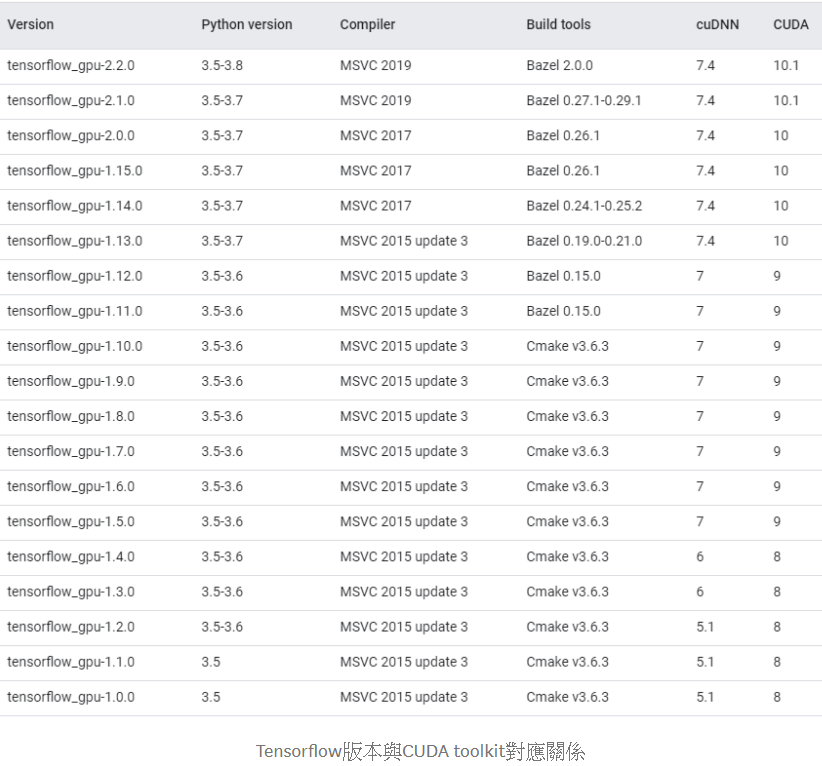
Task: Click the Python version column header
Action: coord(246,25)
